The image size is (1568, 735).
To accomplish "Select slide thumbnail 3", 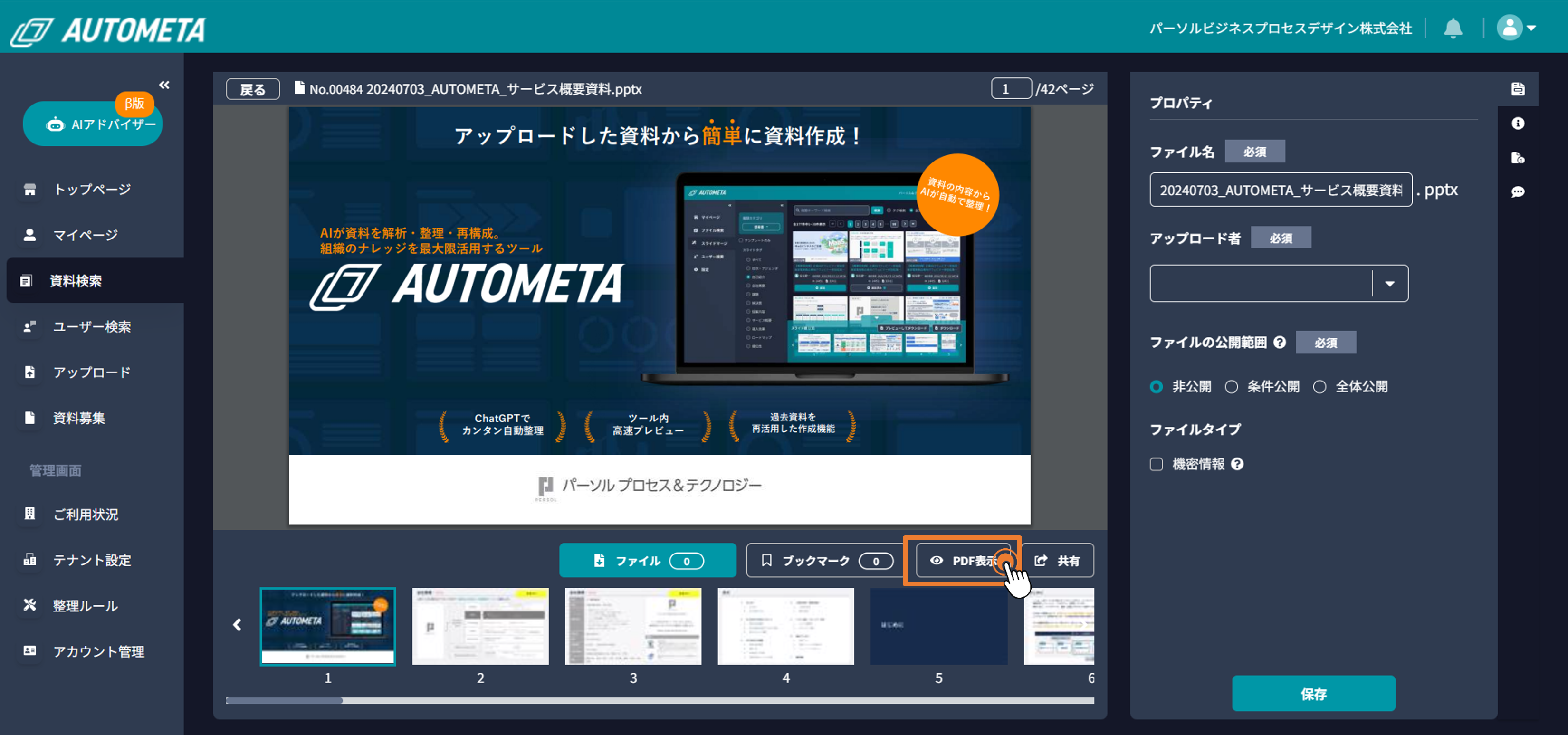I will (x=633, y=626).
